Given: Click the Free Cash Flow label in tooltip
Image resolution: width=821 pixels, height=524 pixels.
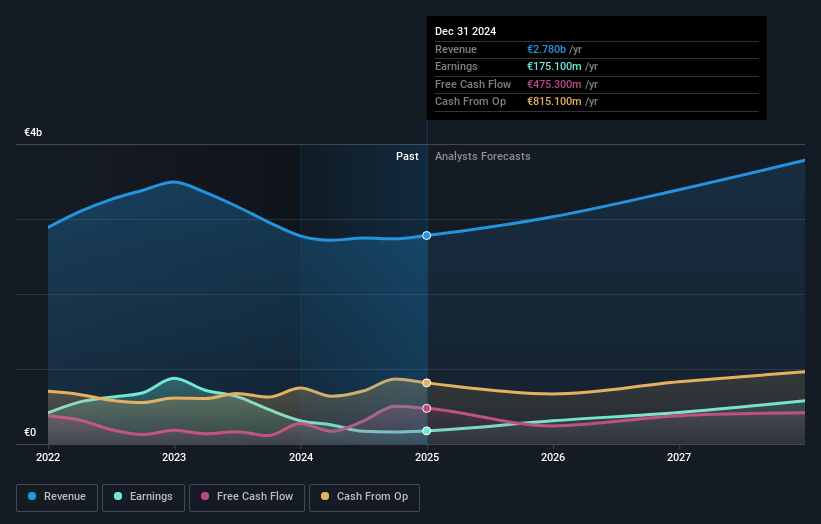Looking at the screenshot, I should (473, 84).
